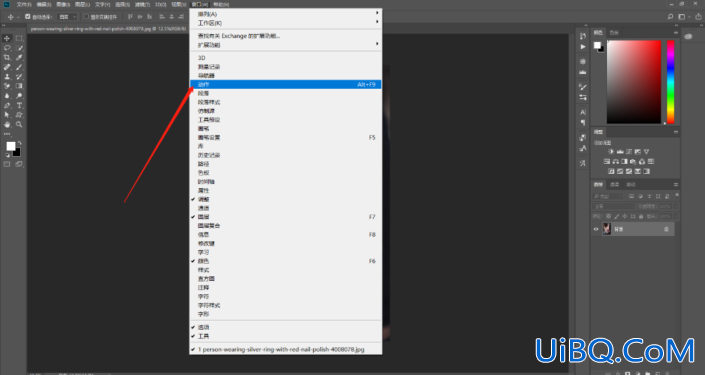
Task: Select the Lasso tool
Action: point(7,48)
